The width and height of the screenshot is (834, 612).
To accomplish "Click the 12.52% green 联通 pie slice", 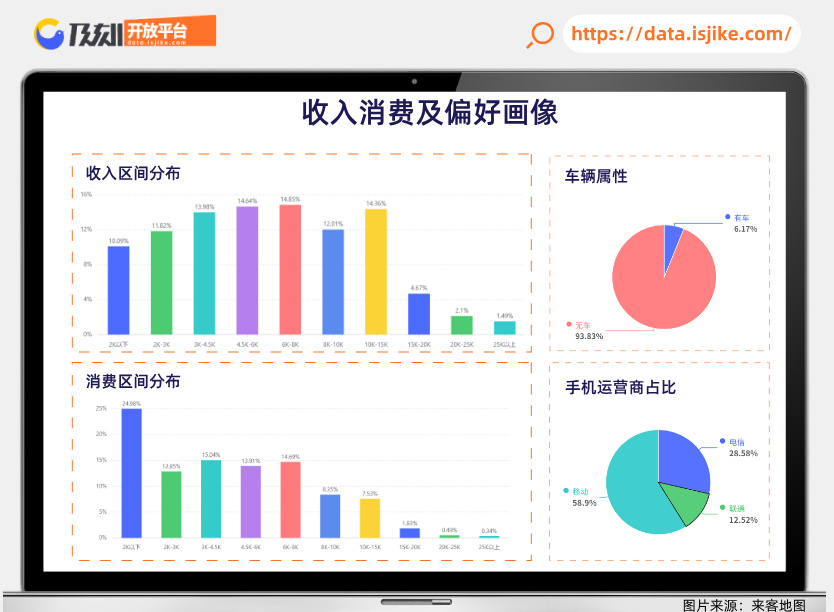I will pos(689,504).
